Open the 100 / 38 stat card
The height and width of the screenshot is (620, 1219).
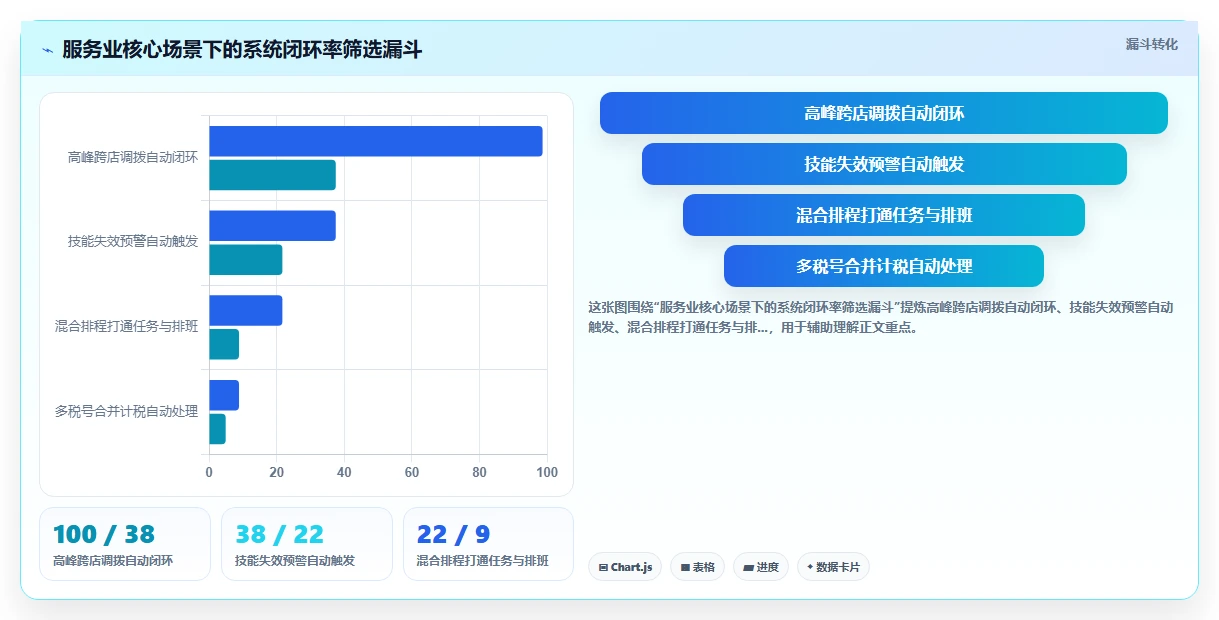pos(125,544)
